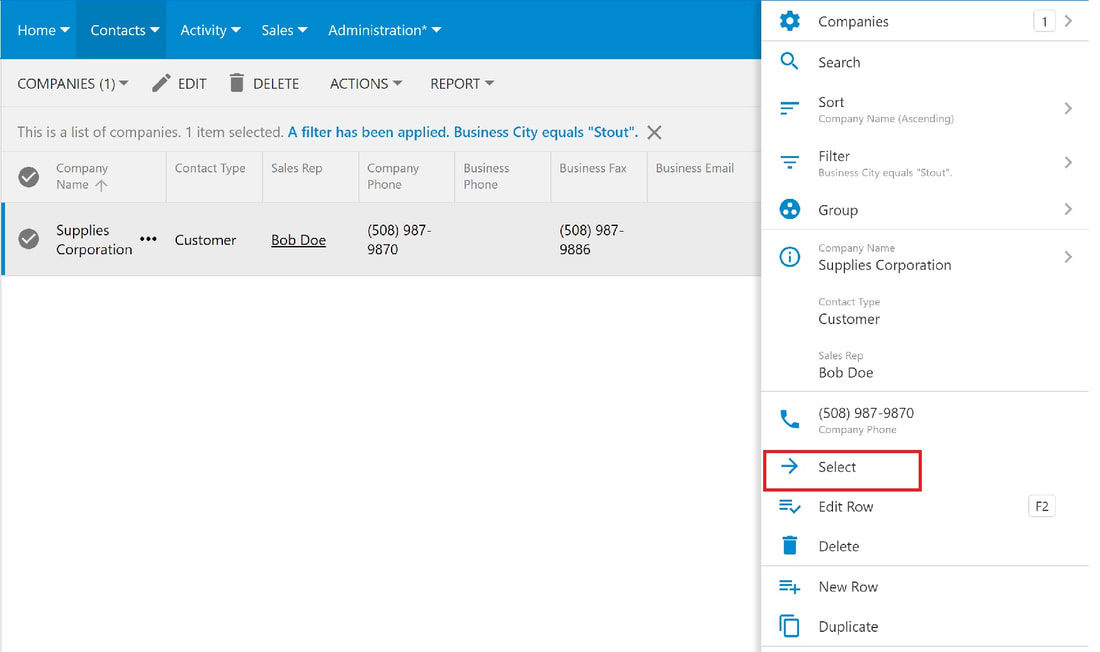Click the Duplicate copy icon
1100x652 pixels.
pos(789,625)
